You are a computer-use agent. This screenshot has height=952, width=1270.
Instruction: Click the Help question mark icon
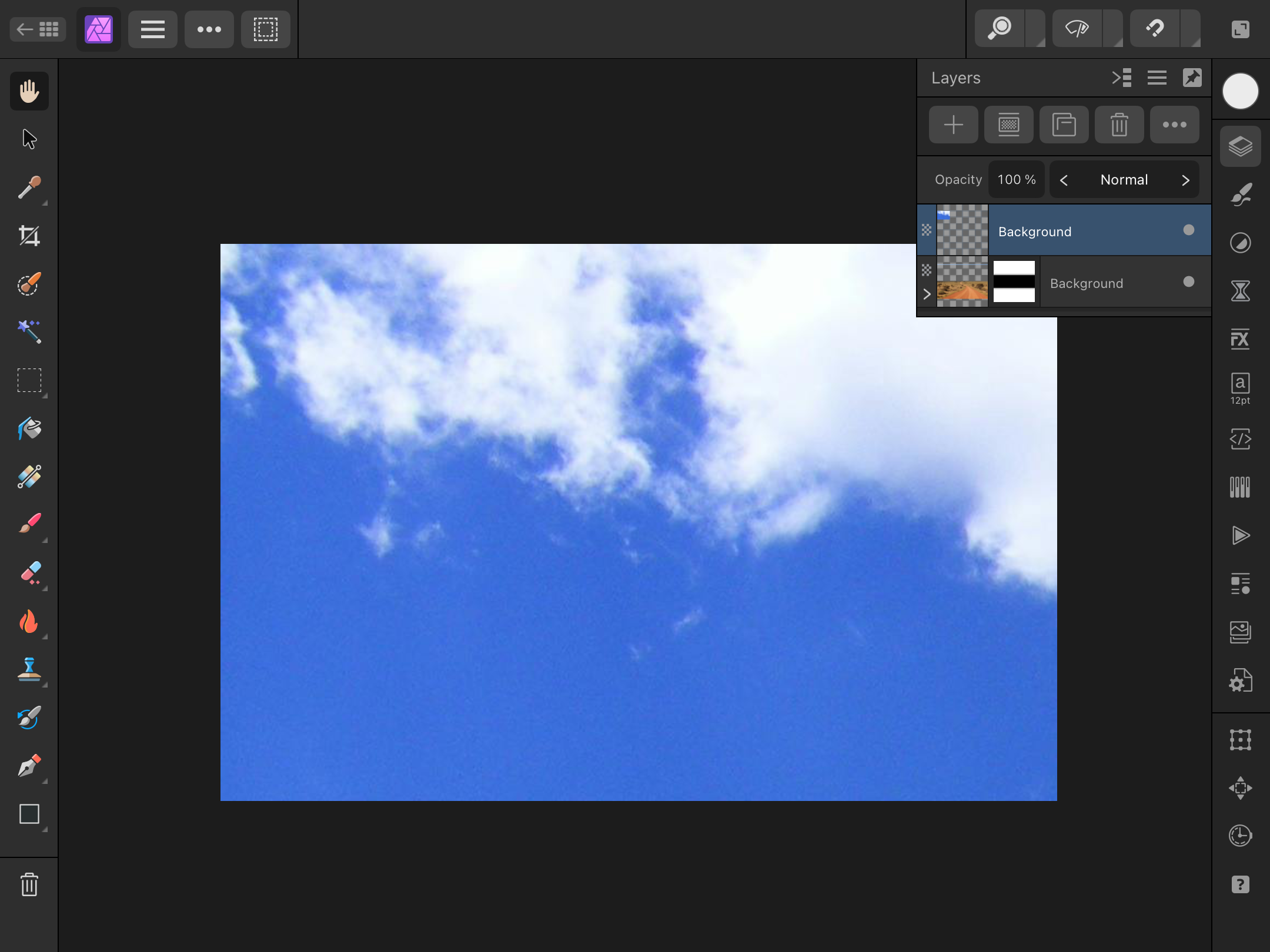1241,884
